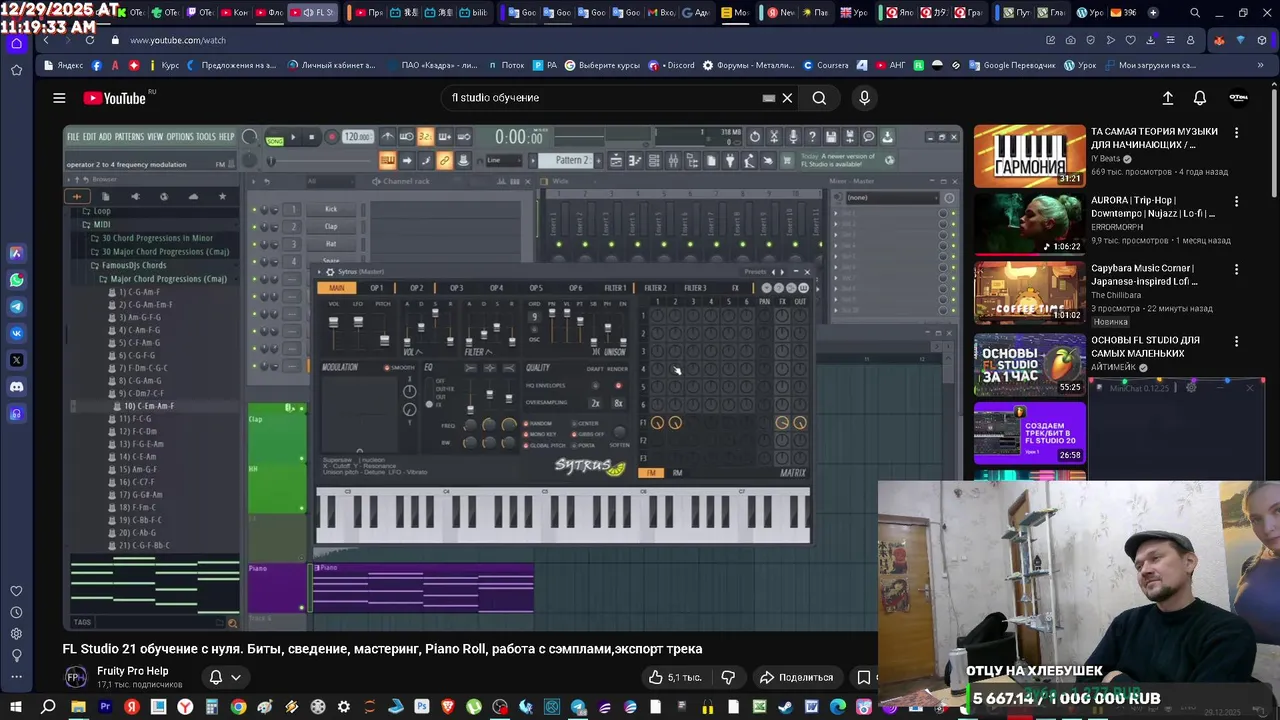Click the Clap channel button in Channel rack
1280x720 pixels.
coord(331,226)
